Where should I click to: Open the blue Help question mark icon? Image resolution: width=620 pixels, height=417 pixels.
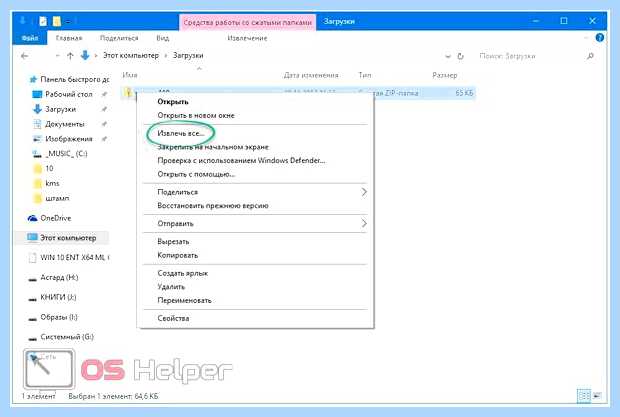[x=599, y=38]
